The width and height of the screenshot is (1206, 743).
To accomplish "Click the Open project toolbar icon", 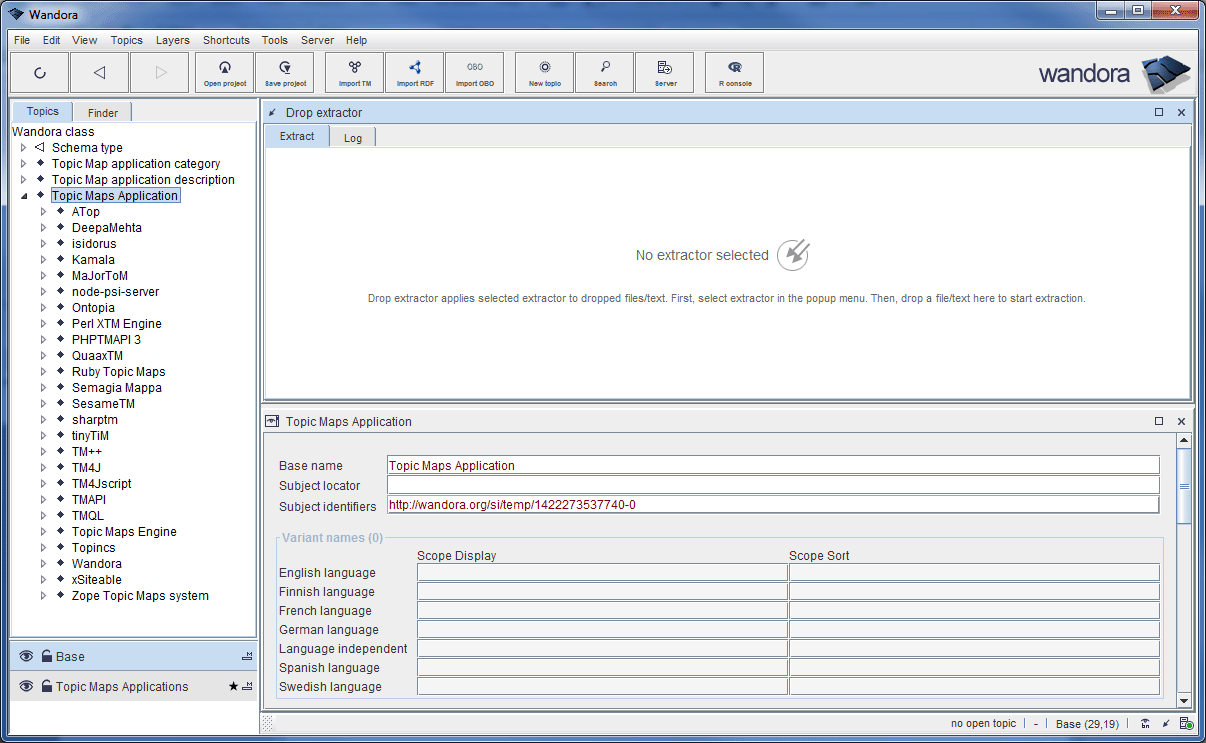I will click(x=225, y=72).
